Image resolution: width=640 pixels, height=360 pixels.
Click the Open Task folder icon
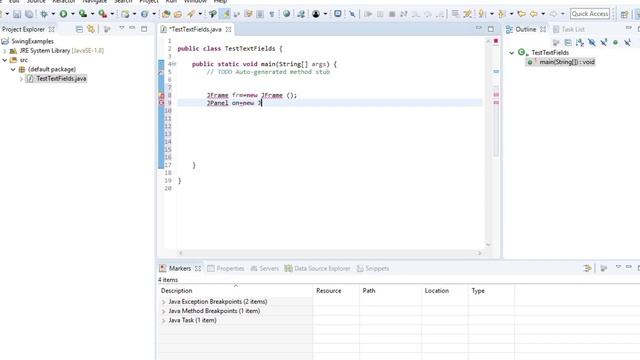click(x=178, y=14)
